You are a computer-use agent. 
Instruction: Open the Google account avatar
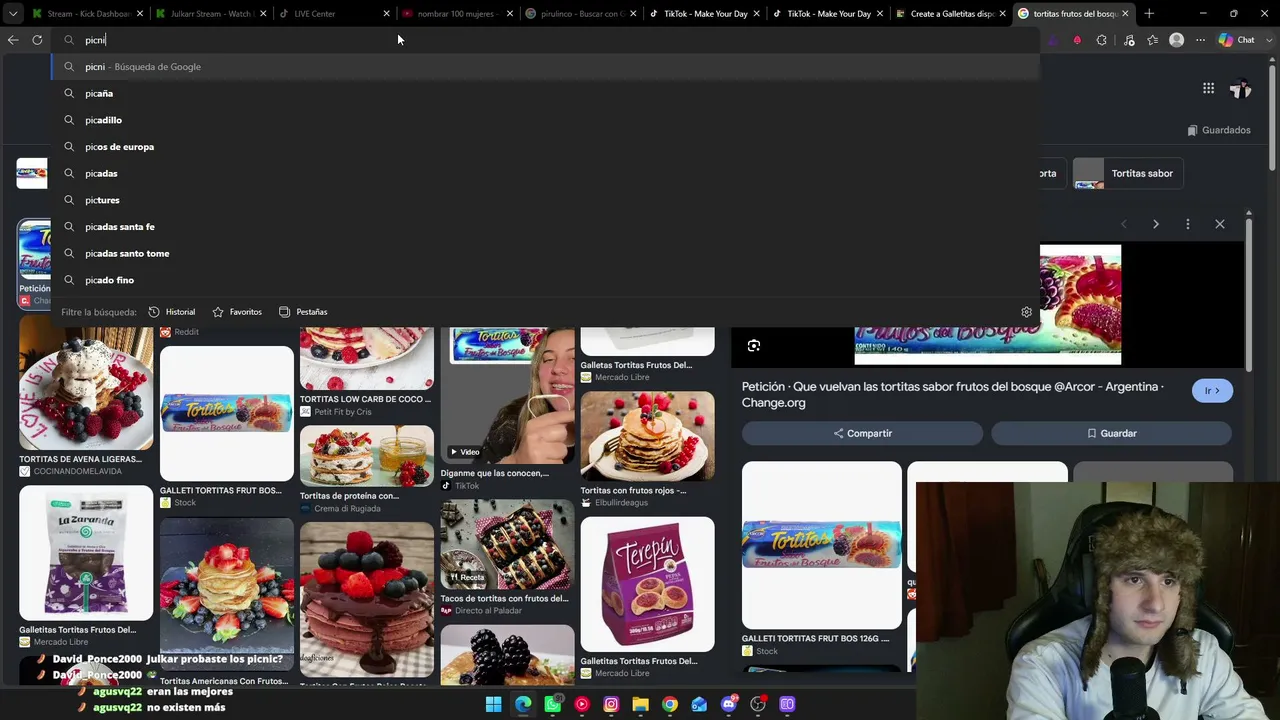click(1241, 89)
